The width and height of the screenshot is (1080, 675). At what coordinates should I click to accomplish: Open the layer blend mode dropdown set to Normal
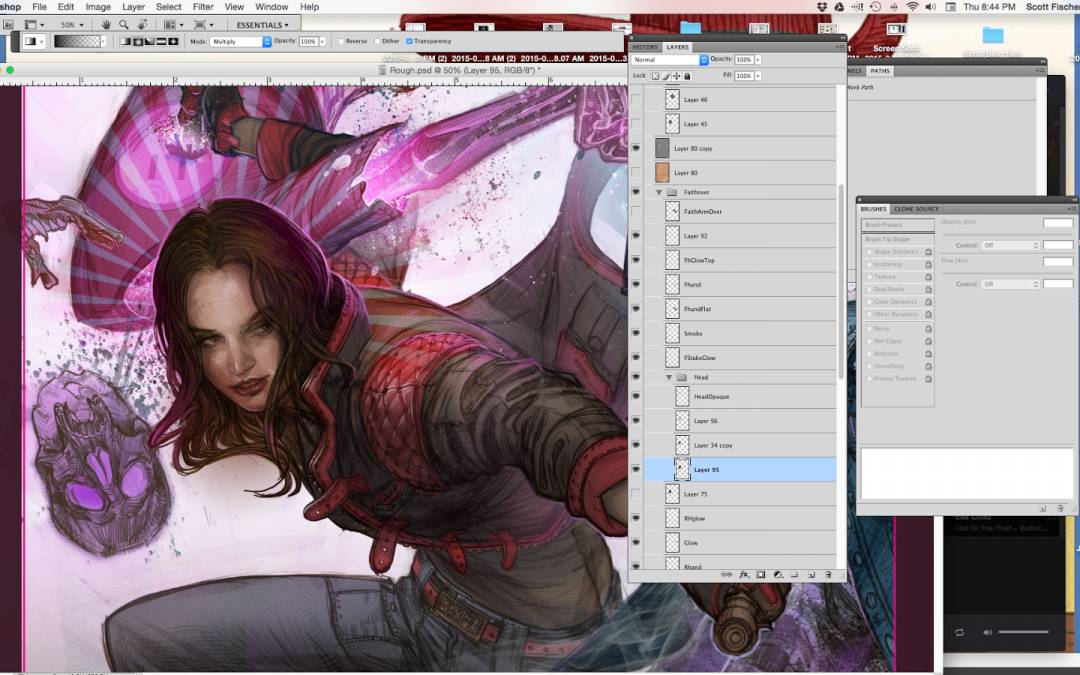[x=669, y=60]
